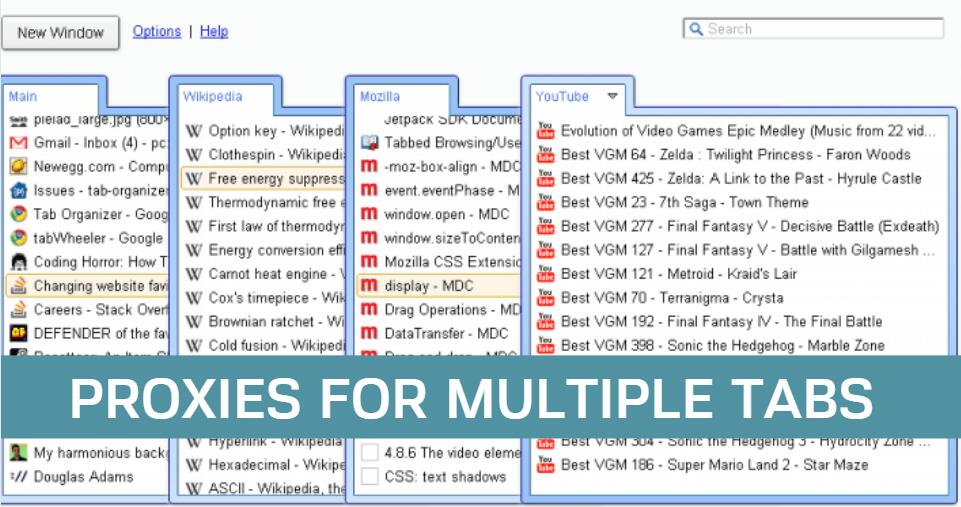
Task: Select the Wikipedia window tab
Action: pyautogui.click(x=213, y=96)
